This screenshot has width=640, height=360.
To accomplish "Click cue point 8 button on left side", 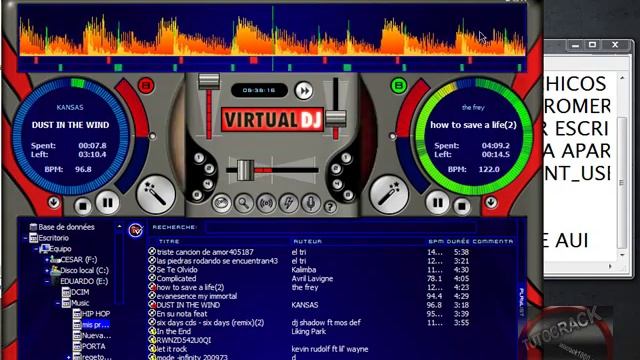I will (x=197, y=195).
